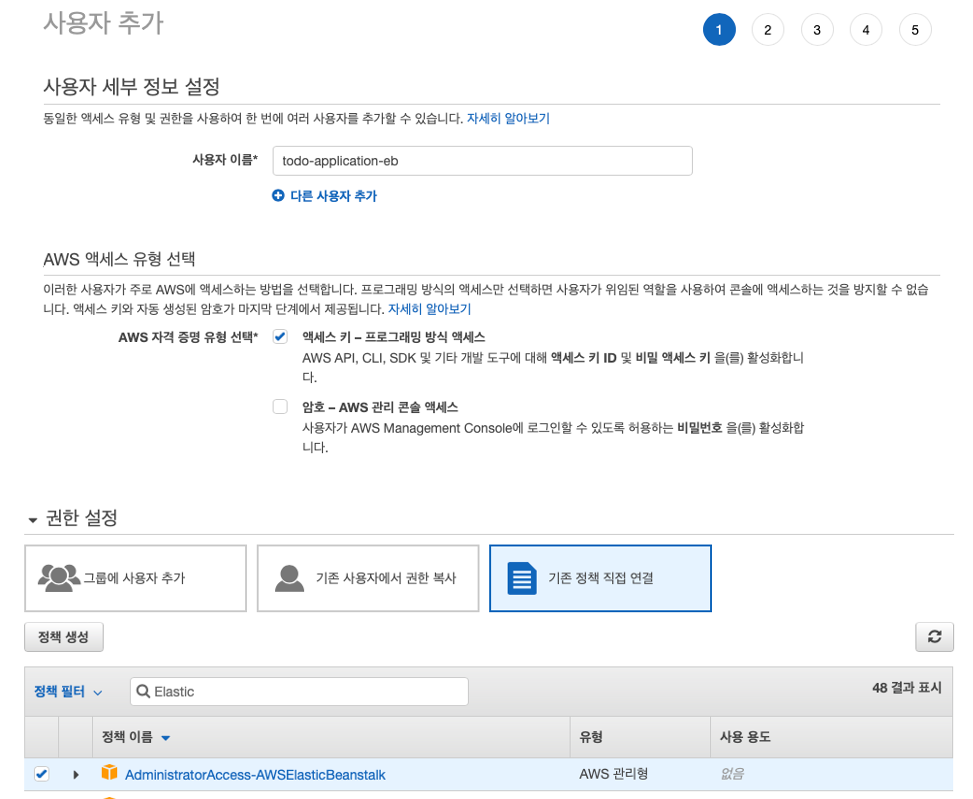Screen dimensions: 973x799
Task: Select 기존 사용자에서 권한 복사 option
Action: coord(368,578)
